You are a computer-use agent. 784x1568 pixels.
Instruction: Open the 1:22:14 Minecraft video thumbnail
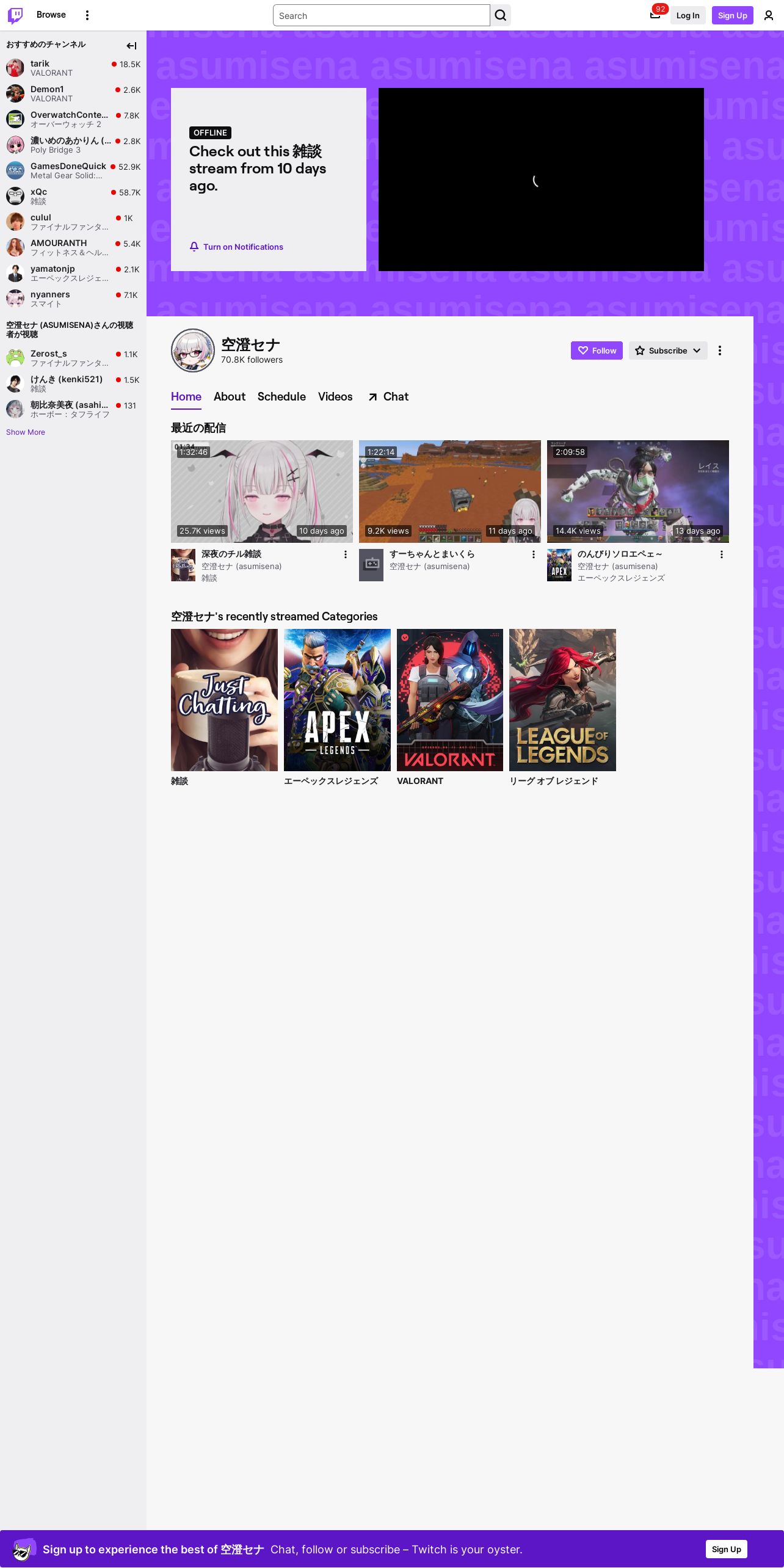point(450,492)
